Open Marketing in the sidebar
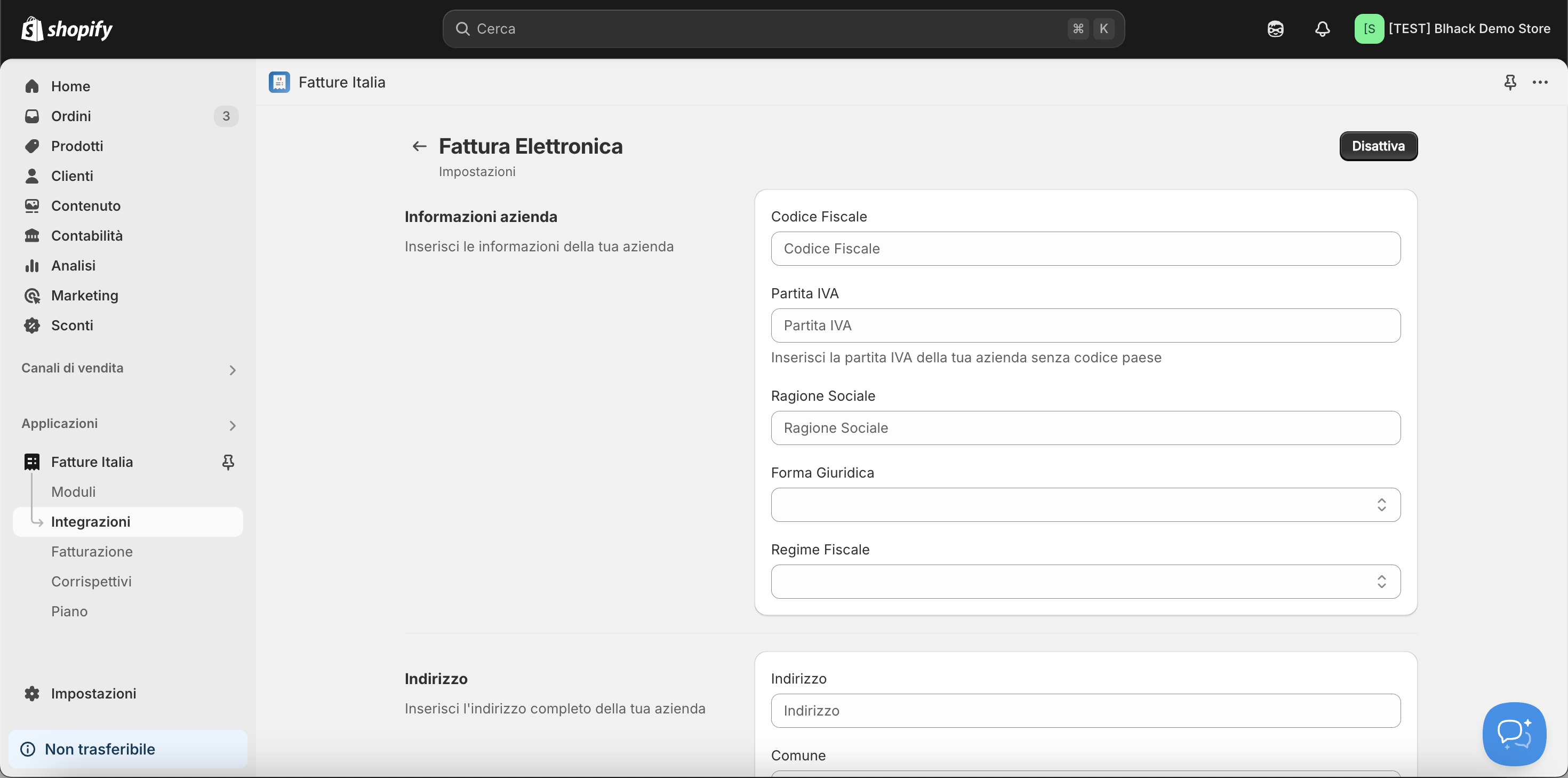 (x=128, y=295)
